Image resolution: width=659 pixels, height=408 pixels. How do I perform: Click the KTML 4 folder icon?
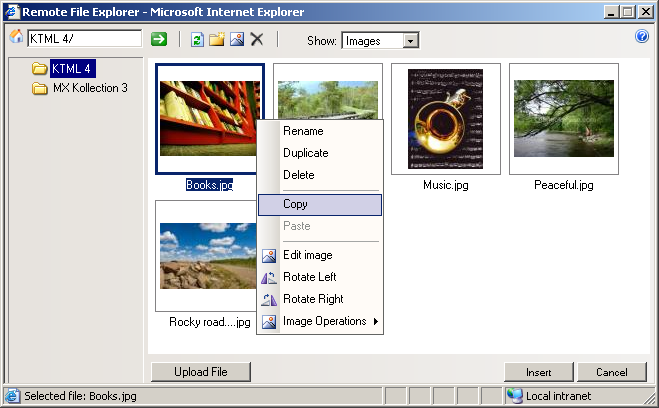coord(40,68)
